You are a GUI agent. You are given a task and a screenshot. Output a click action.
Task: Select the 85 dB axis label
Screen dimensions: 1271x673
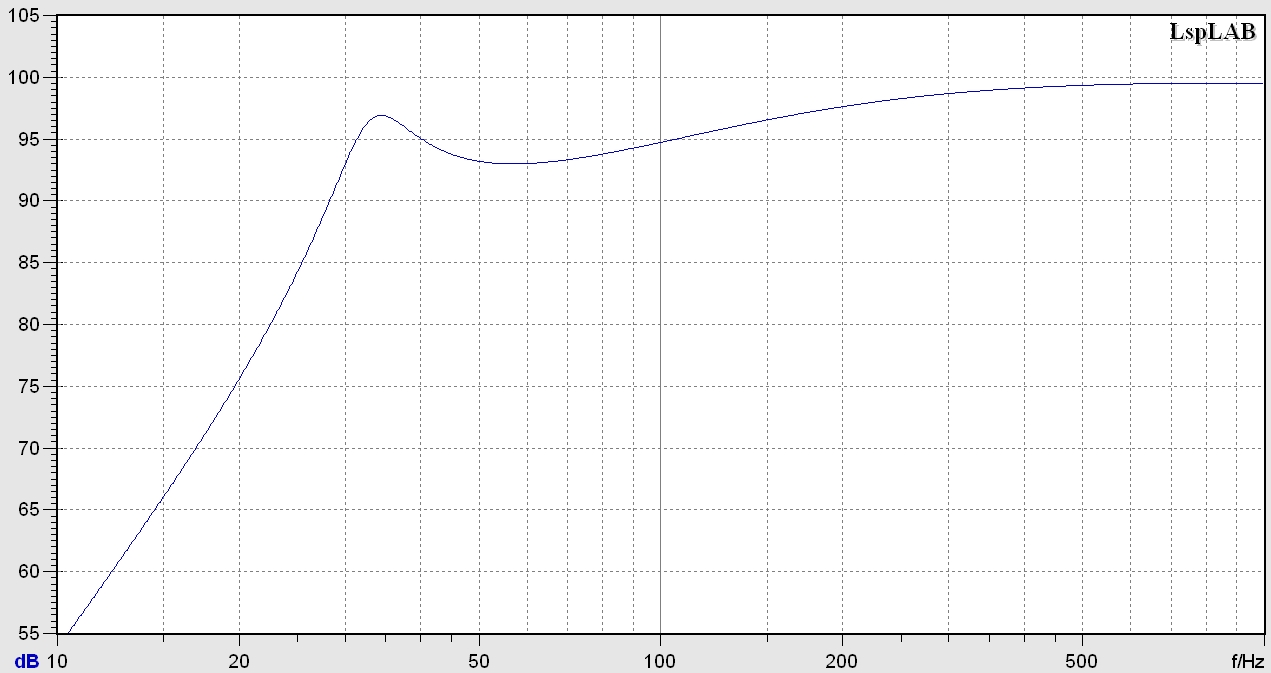pos(30,263)
